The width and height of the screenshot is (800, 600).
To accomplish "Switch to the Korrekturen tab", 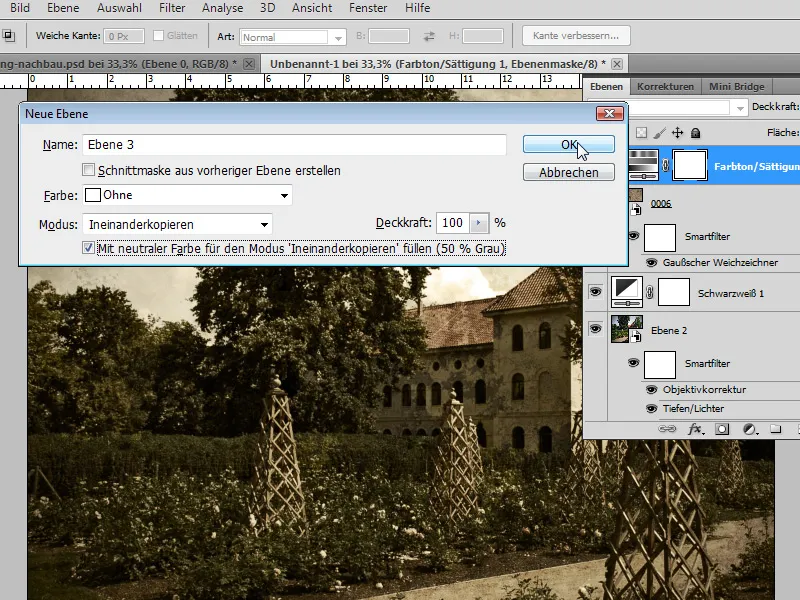I will pos(665,86).
